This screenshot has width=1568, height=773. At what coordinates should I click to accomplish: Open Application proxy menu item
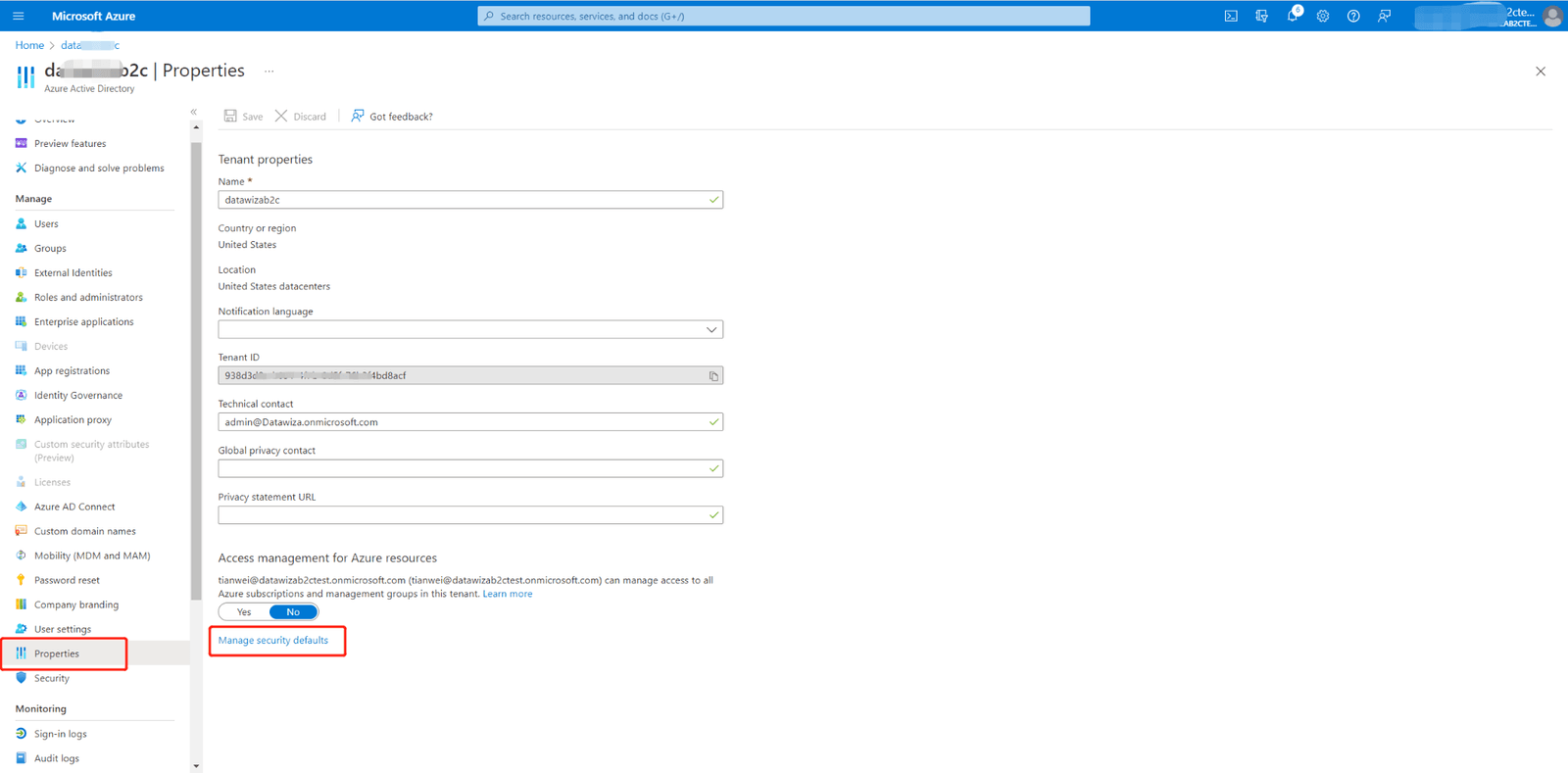click(73, 420)
